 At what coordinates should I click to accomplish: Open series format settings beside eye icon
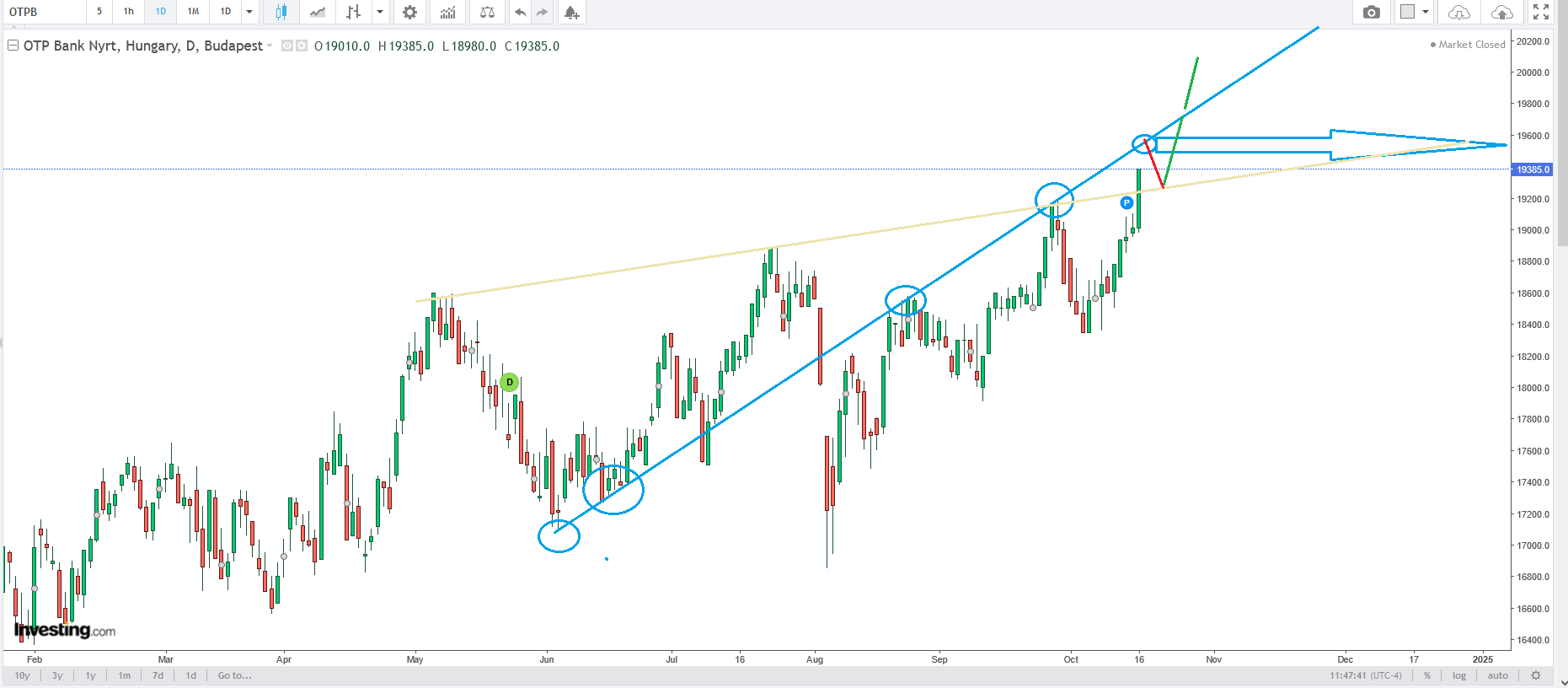coord(301,46)
